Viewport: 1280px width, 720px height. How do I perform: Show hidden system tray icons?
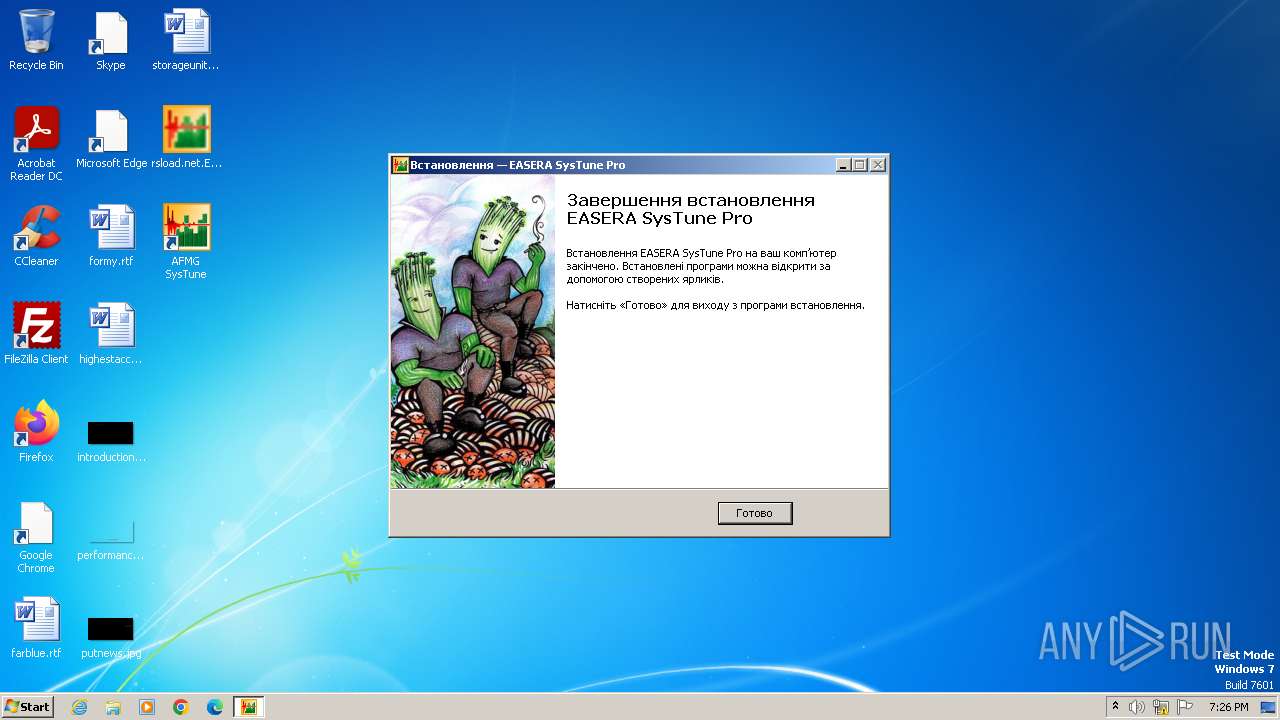tap(1115, 706)
